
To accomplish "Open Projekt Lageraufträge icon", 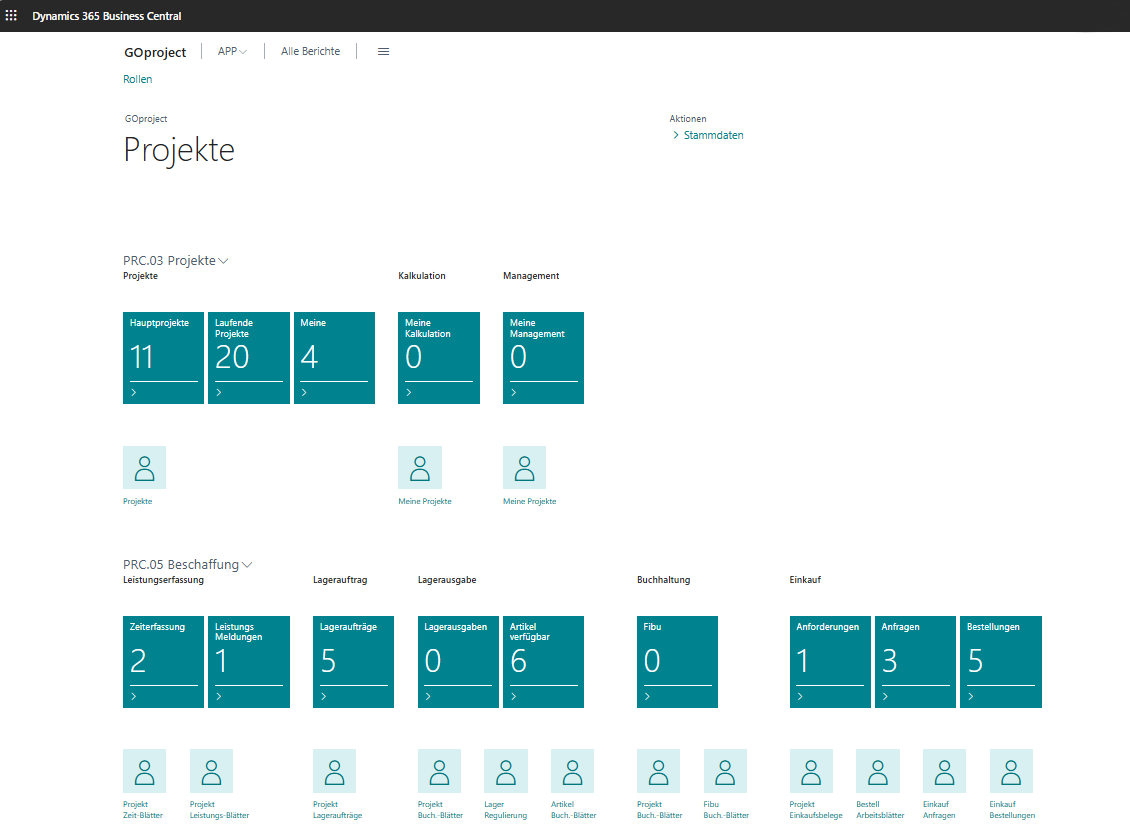I will click(334, 771).
